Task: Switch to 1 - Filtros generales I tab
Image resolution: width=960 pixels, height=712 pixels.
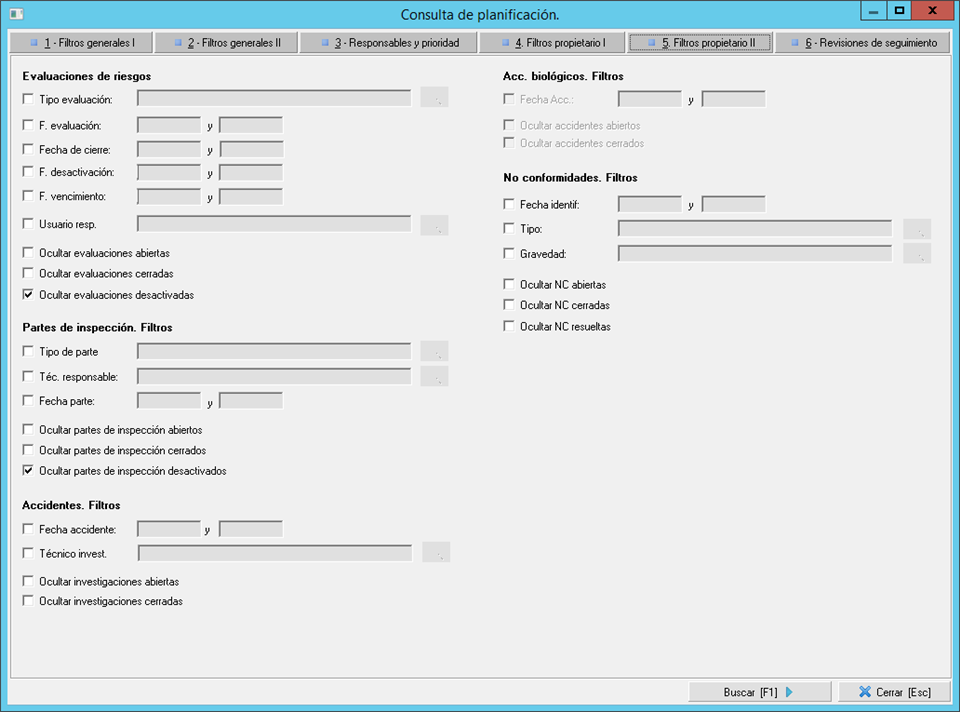Action: [80, 43]
